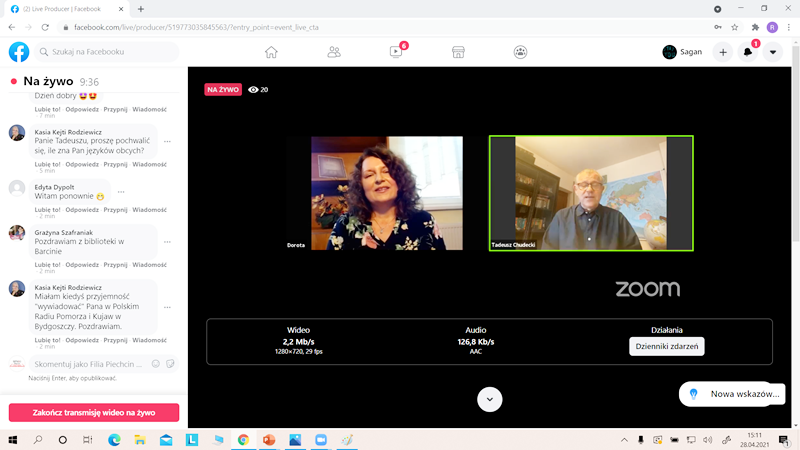800x450 pixels.
Task: Expand the account dropdown arrow
Action: tap(773, 52)
